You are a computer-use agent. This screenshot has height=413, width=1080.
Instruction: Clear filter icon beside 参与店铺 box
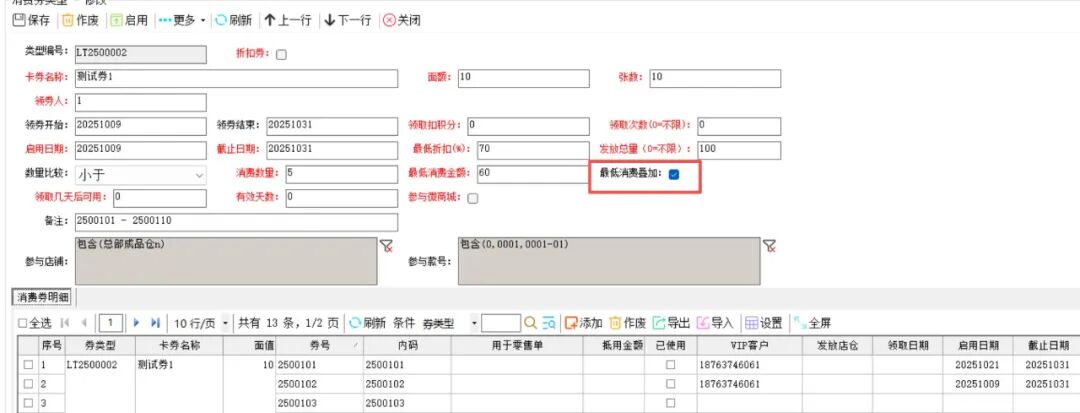(386, 245)
